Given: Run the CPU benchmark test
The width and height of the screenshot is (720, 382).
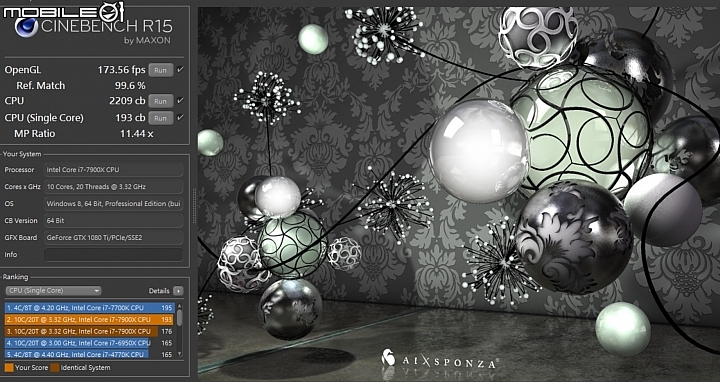Looking at the screenshot, I should pyautogui.click(x=160, y=101).
